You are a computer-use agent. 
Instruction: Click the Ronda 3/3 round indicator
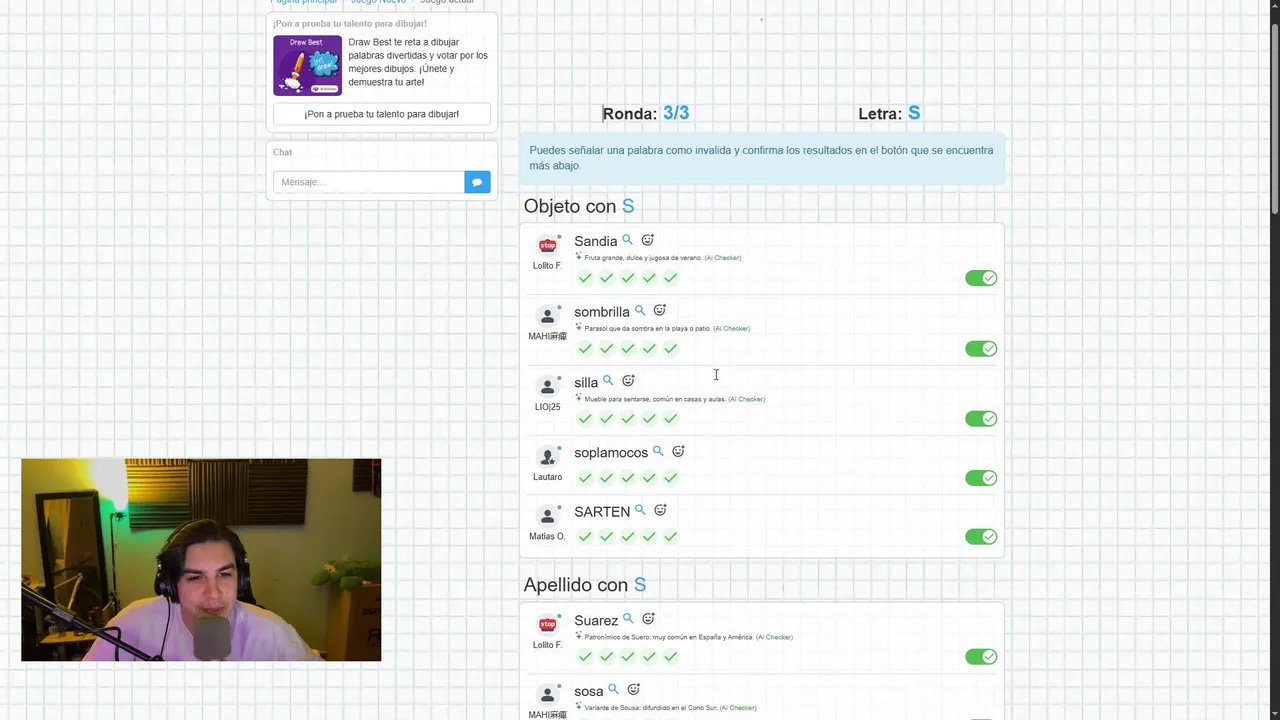point(645,113)
